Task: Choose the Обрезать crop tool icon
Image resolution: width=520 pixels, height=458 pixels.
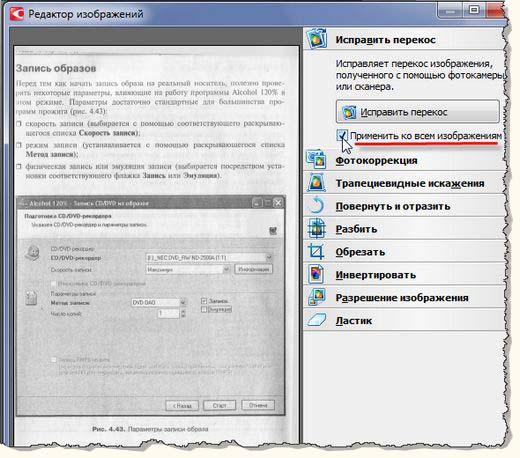Action: [316, 251]
